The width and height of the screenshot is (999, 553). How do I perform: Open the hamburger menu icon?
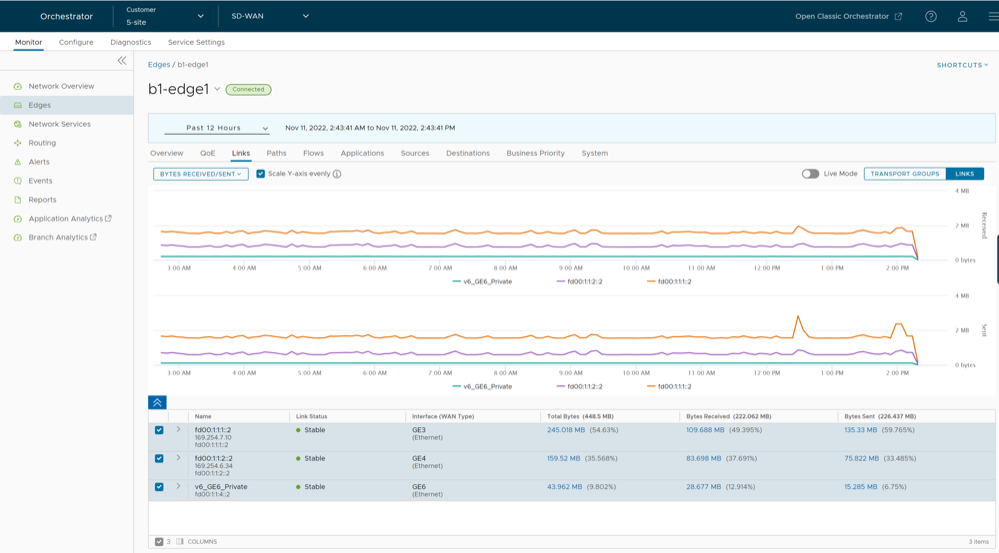tap(992, 17)
